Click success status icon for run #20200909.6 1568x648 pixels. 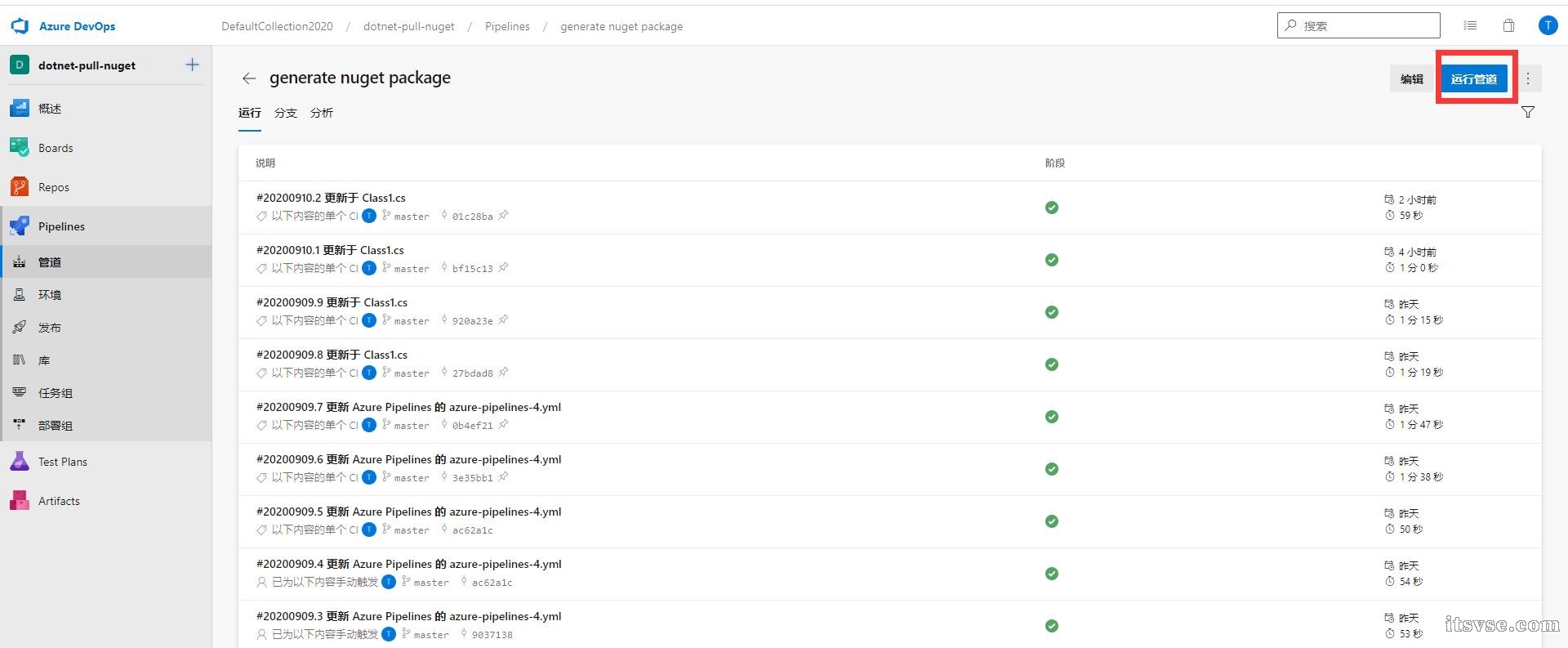[x=1052, y=469]
